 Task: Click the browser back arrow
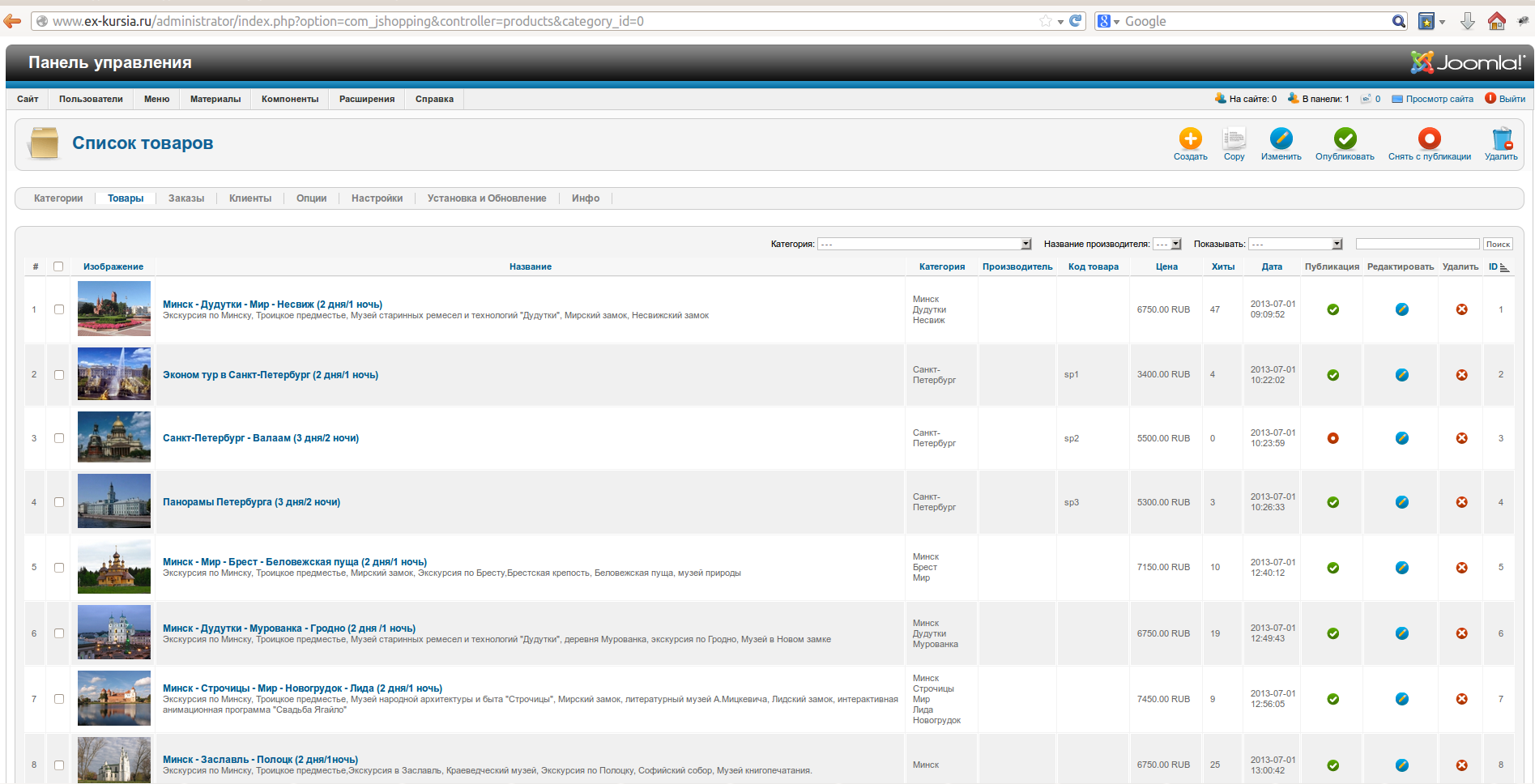(12, 21)
